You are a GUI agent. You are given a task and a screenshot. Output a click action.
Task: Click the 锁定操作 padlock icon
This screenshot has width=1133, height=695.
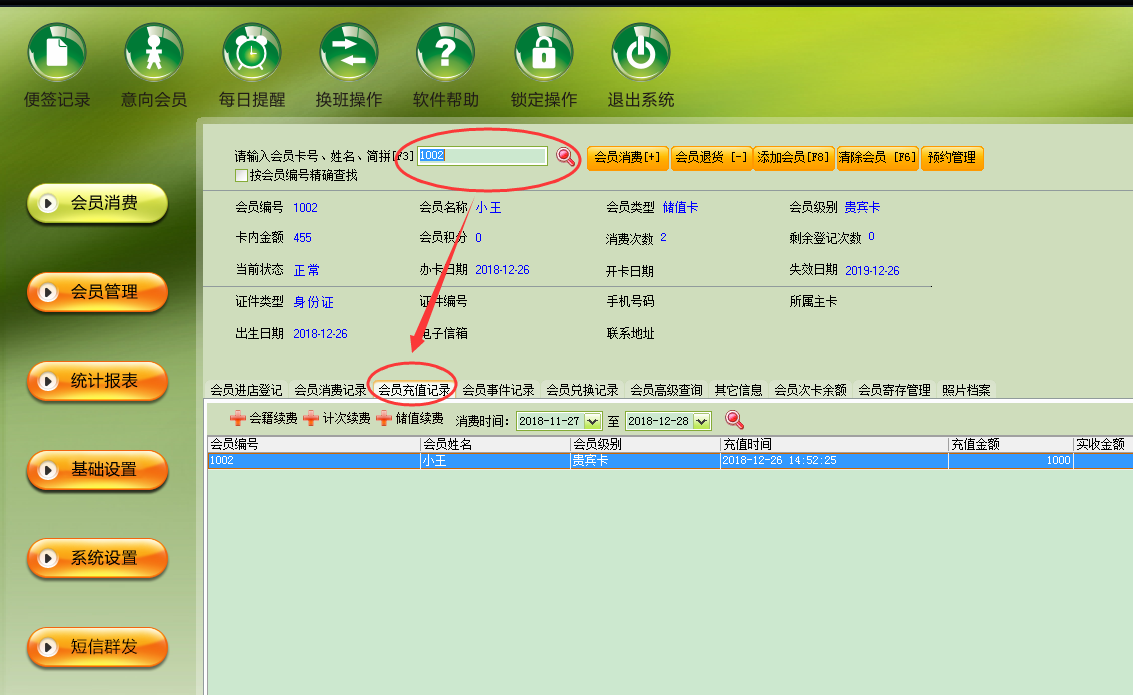coord(543,52)
